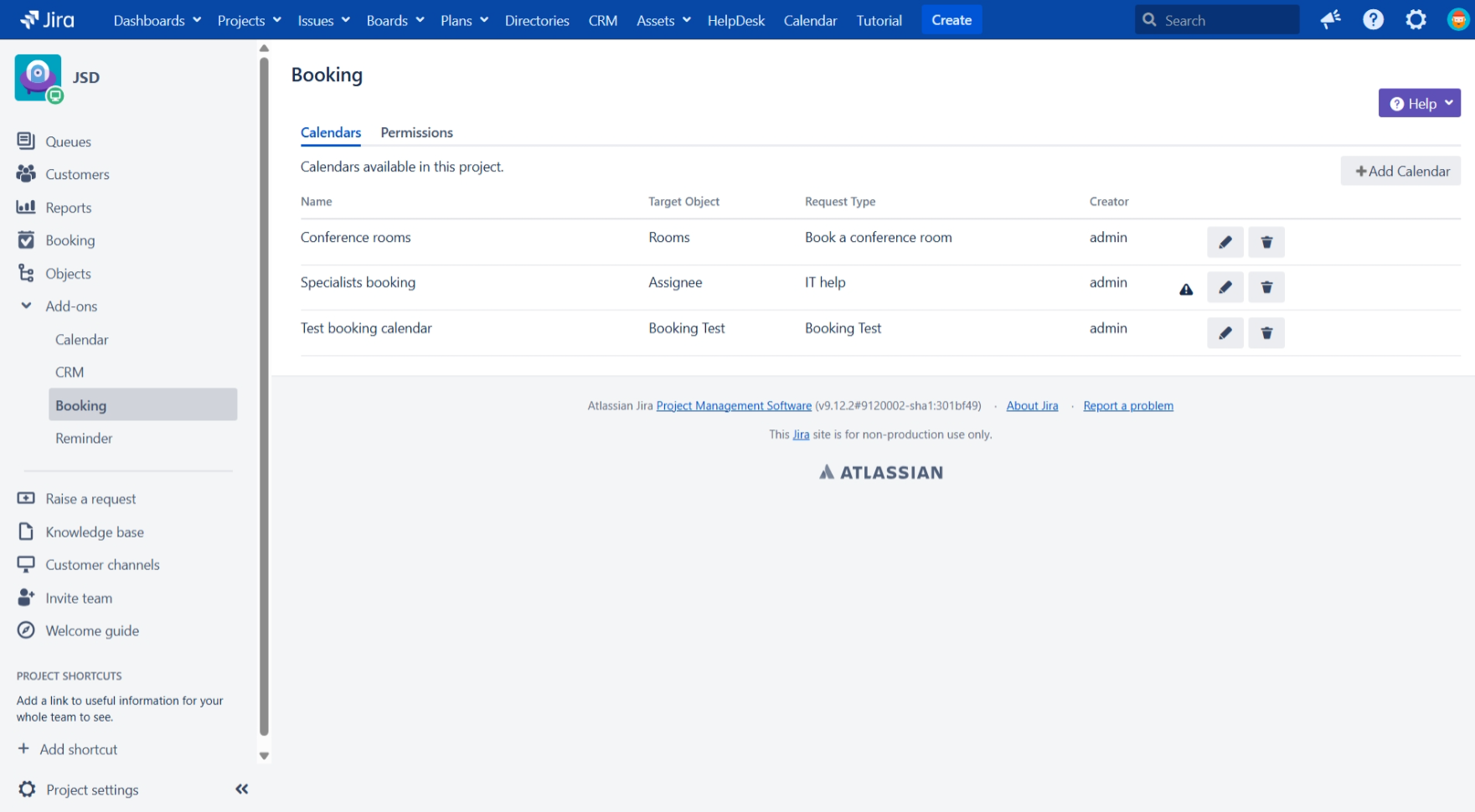Screen dimensions: 1475x812
Task: Collapse the sidebar with double chevron
Action: click(242, 789)
